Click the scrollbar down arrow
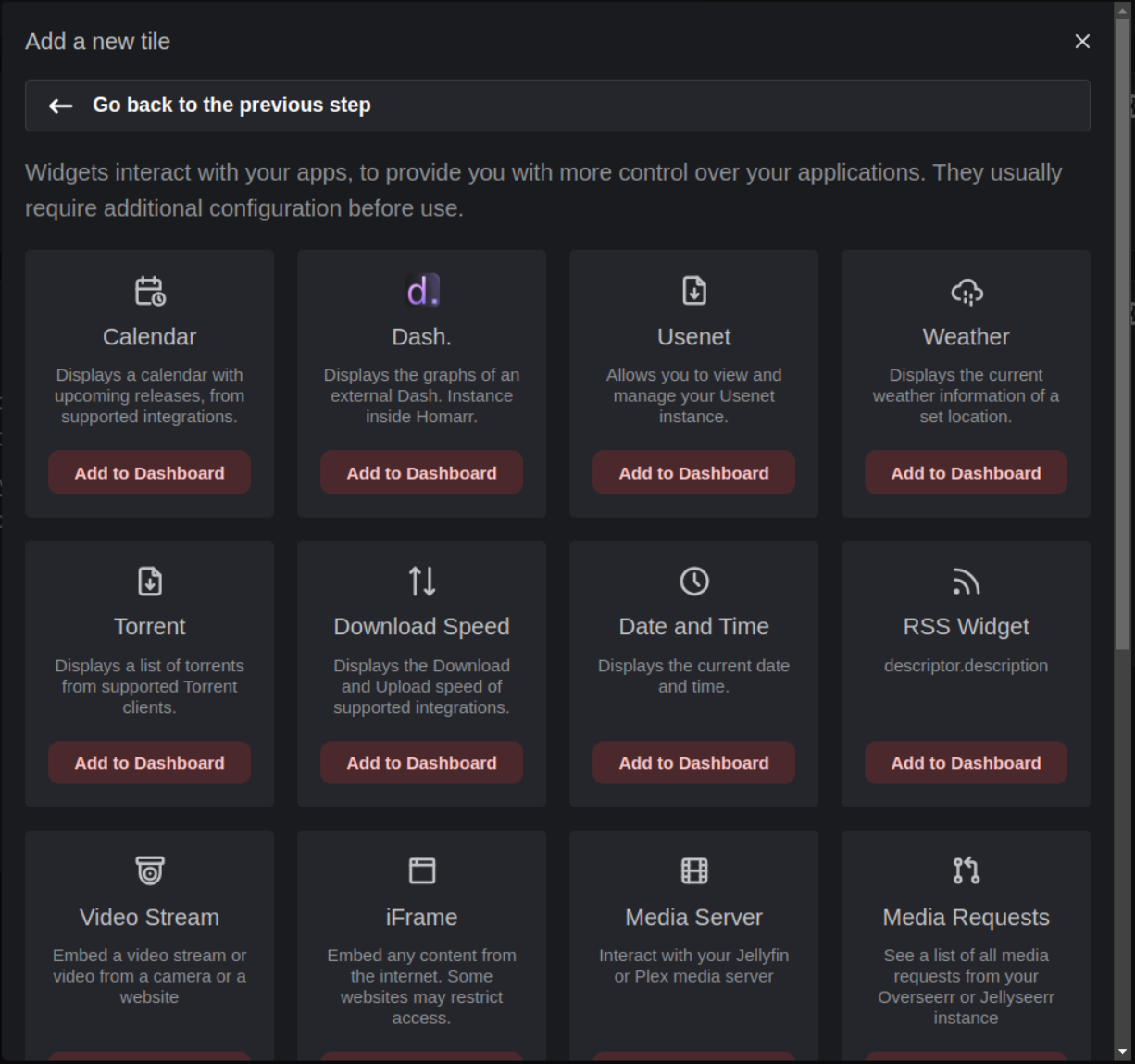 click(1123, 1052)
